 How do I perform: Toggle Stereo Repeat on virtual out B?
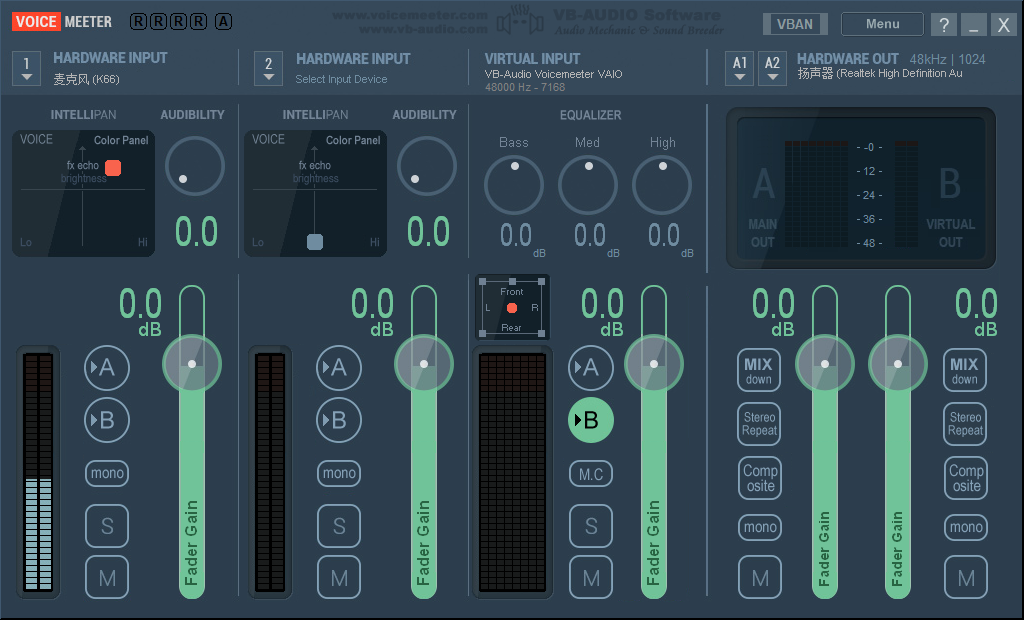click(x=965, y=424)
